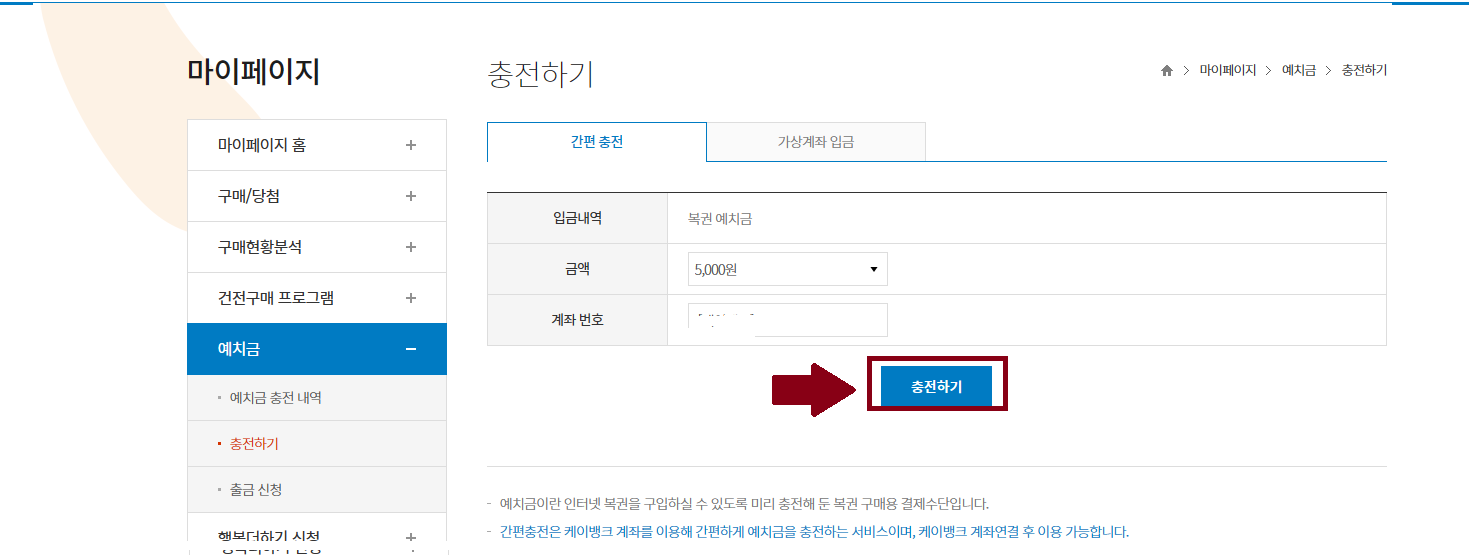Click the 입금내역 label cell

tap(577, 218)
